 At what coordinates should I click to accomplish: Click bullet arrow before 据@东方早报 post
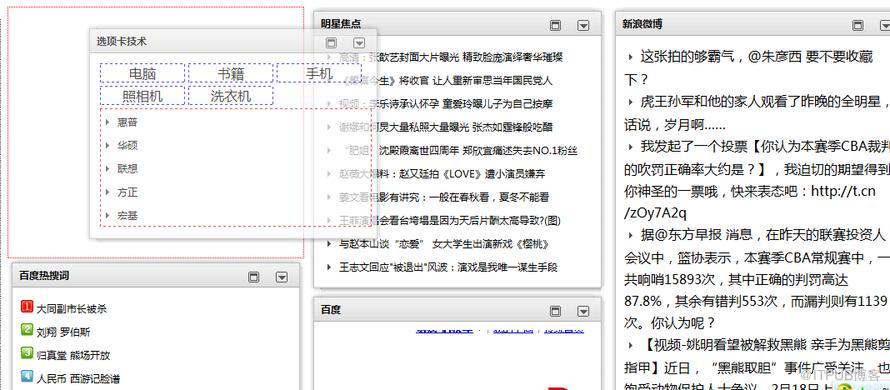630,235
